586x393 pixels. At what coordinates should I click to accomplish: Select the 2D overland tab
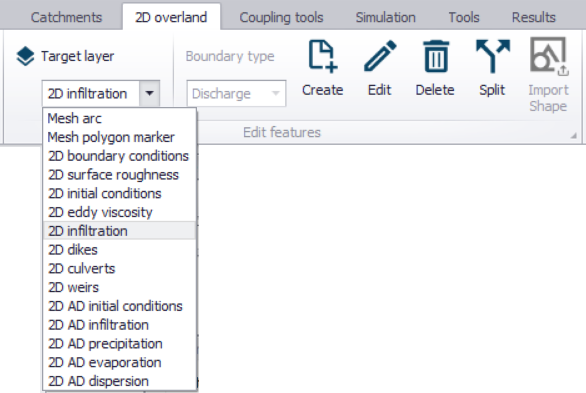pos(171,17)
